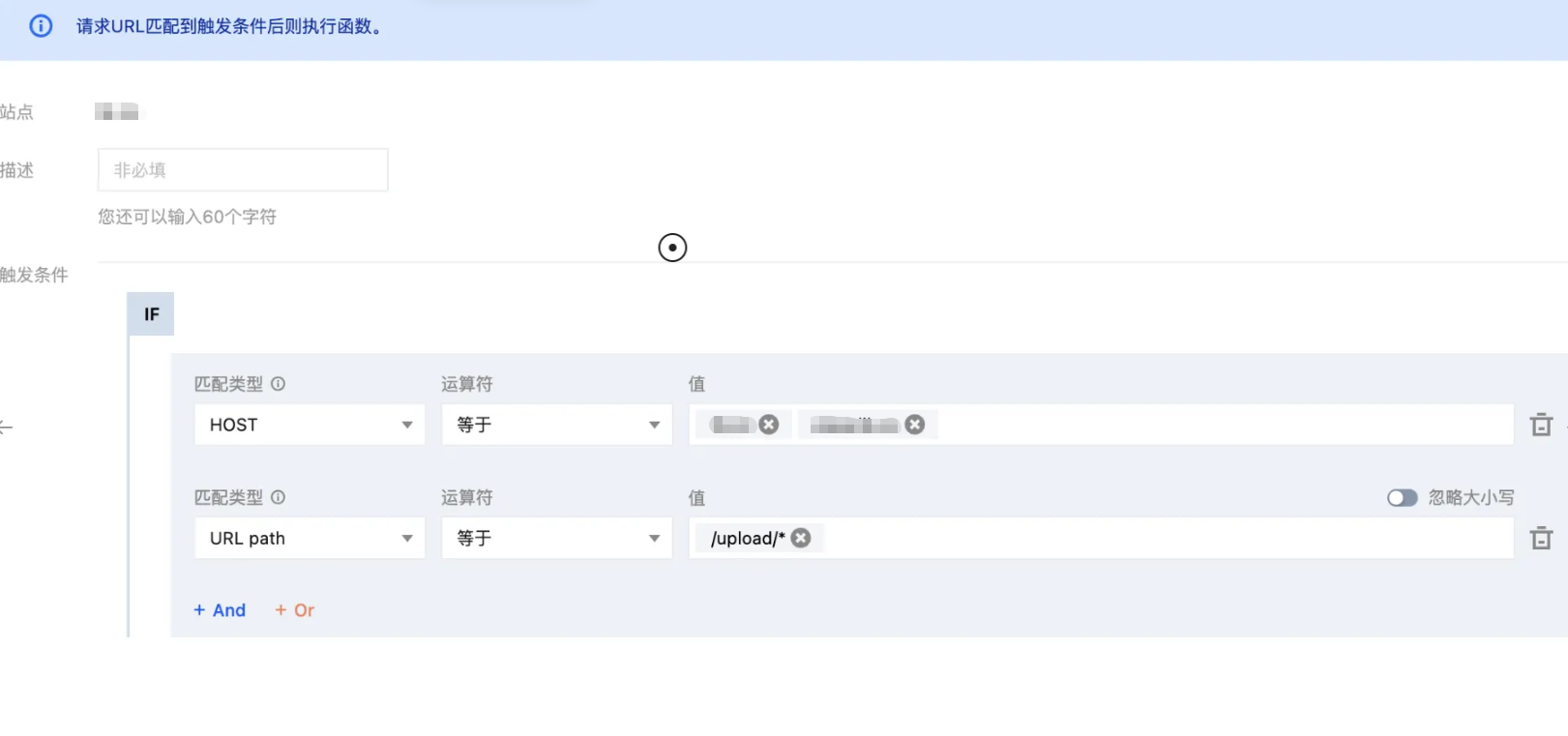This screenshot has width=1568, height=736.
Task: Click the info icon in blue banner
Action: (41, 26)
